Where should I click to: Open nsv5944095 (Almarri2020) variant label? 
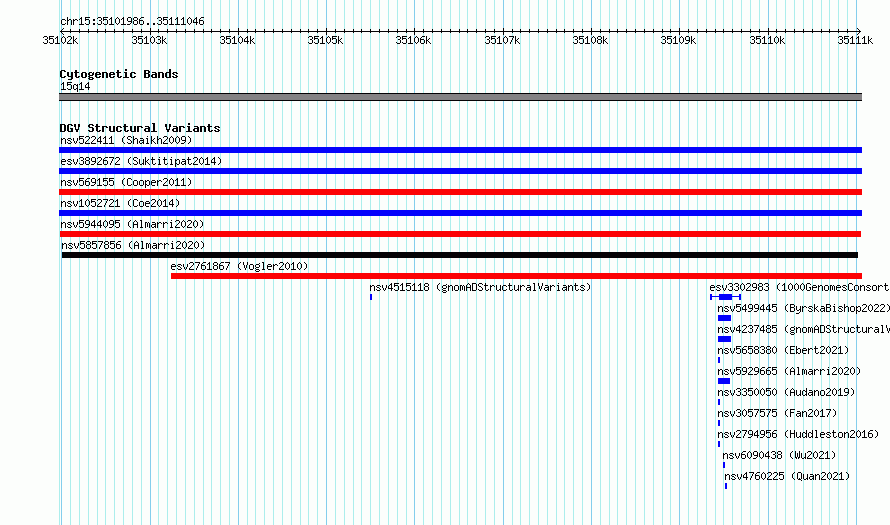[132, 224]
